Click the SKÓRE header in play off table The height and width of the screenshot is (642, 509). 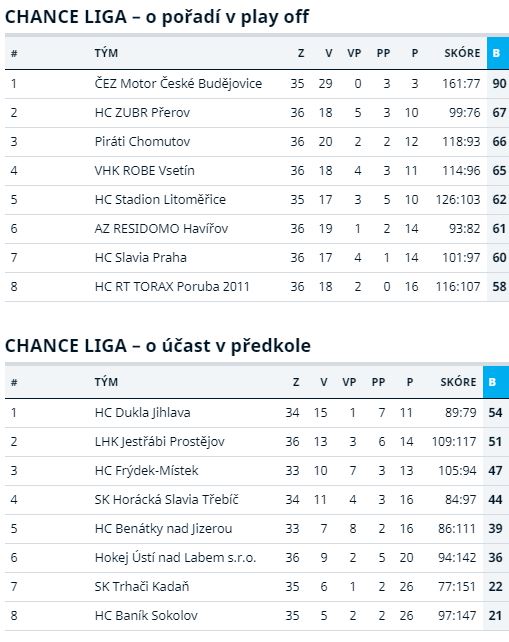462,53
